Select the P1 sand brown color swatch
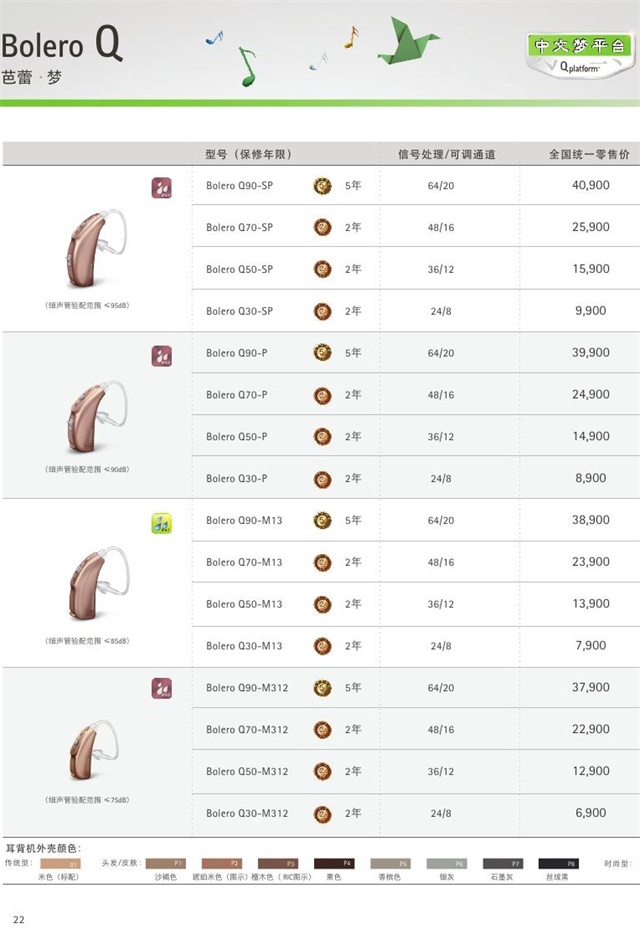This screenshot has width=640, height=939. 165,862
